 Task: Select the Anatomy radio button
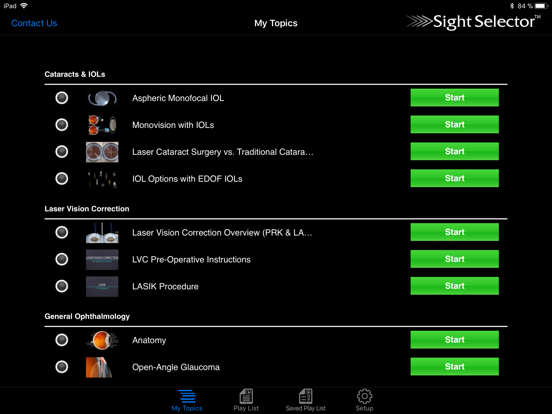pos(62,340)
